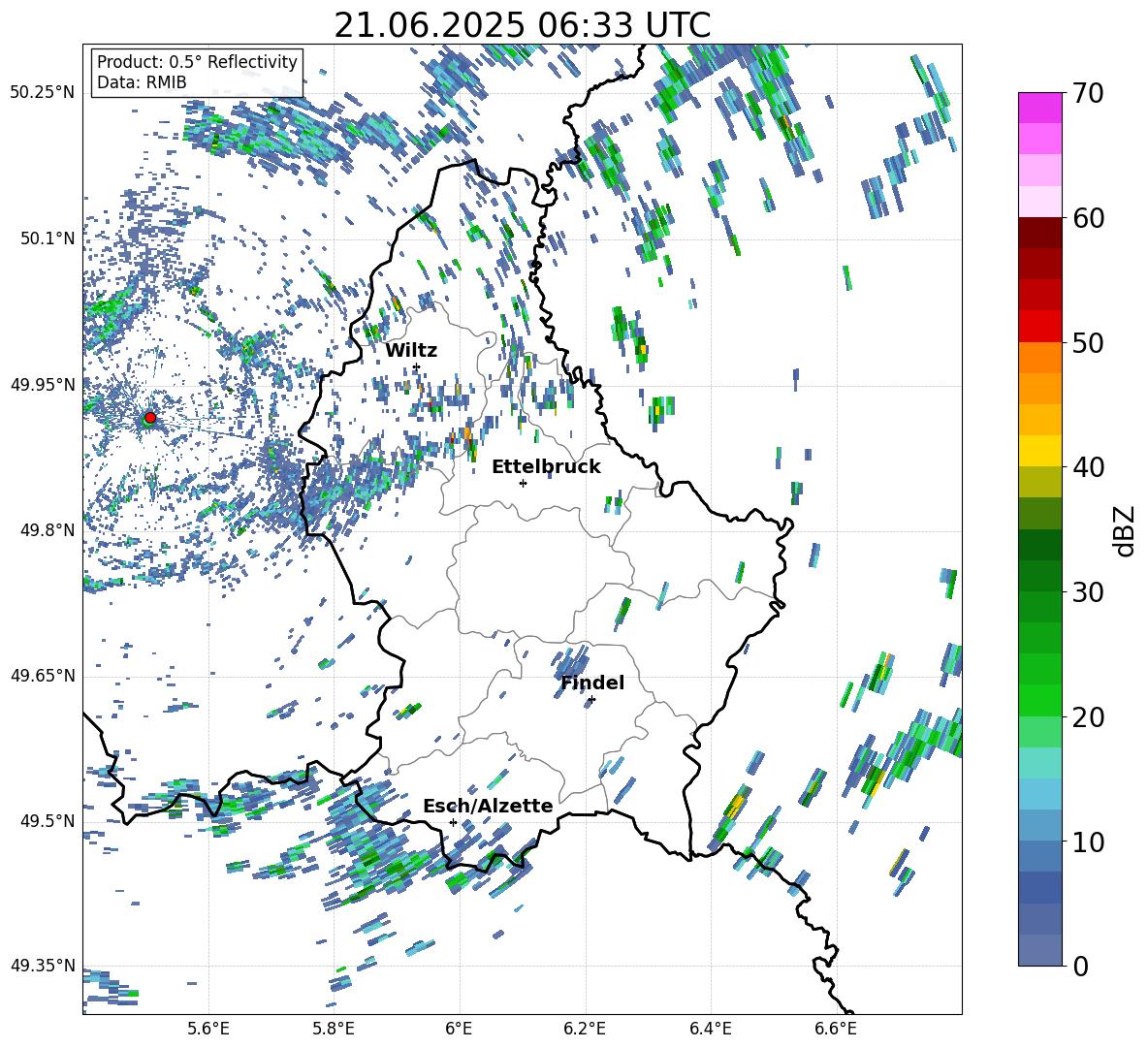Click the 6.2°E longitude label

click(x=585, y=1029)
